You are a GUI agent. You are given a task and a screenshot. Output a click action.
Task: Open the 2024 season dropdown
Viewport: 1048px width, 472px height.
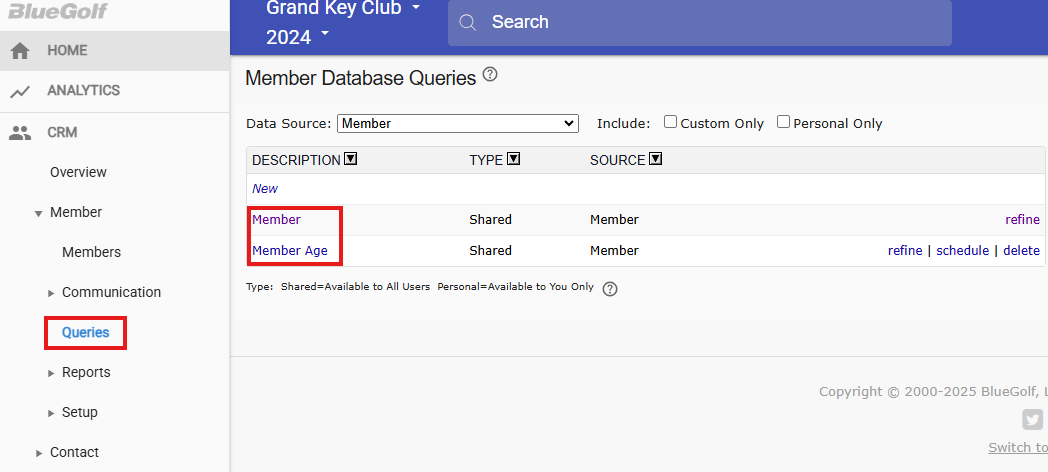[x=298, y=37]
